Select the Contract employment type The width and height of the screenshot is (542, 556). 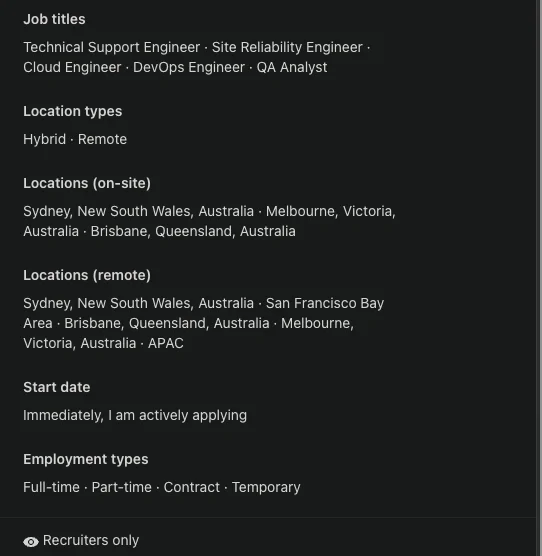click(192, 487)
